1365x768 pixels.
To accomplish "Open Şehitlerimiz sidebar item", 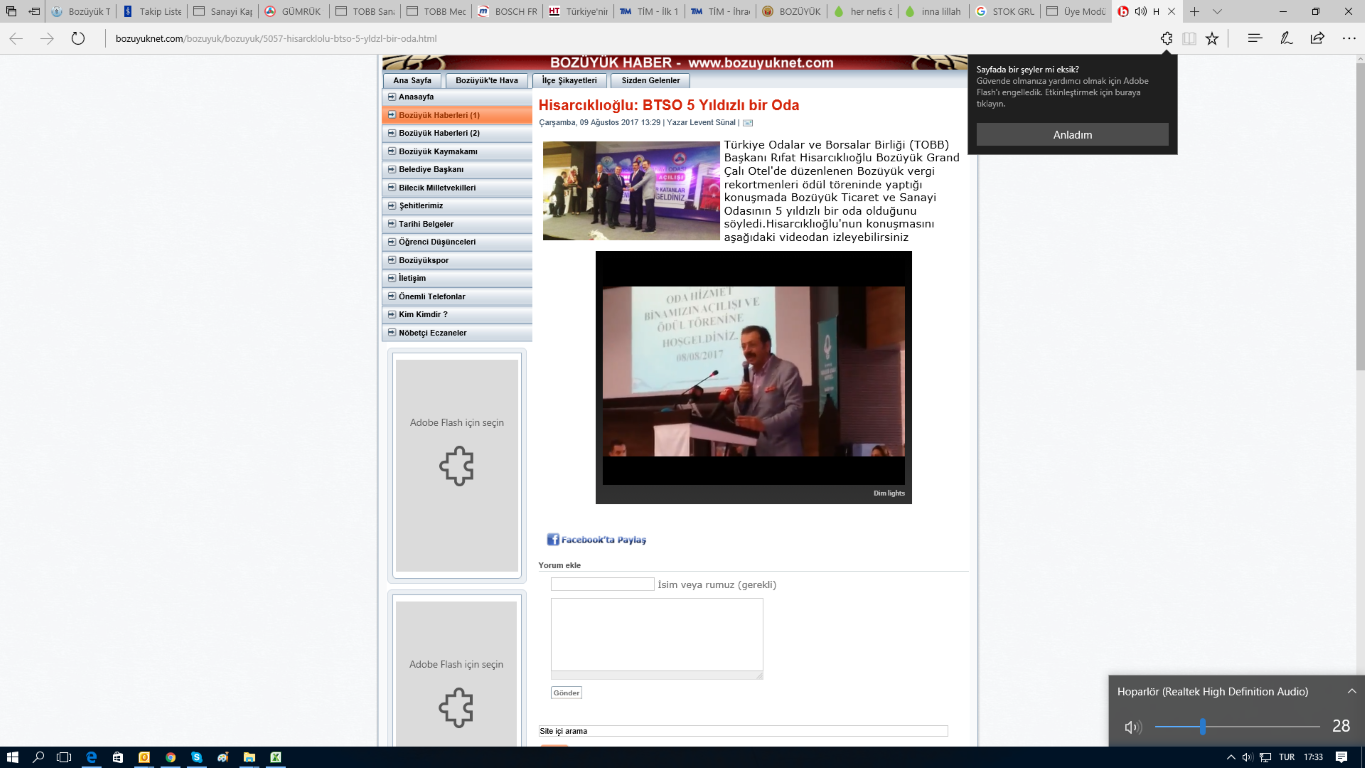I will (457, 205).
